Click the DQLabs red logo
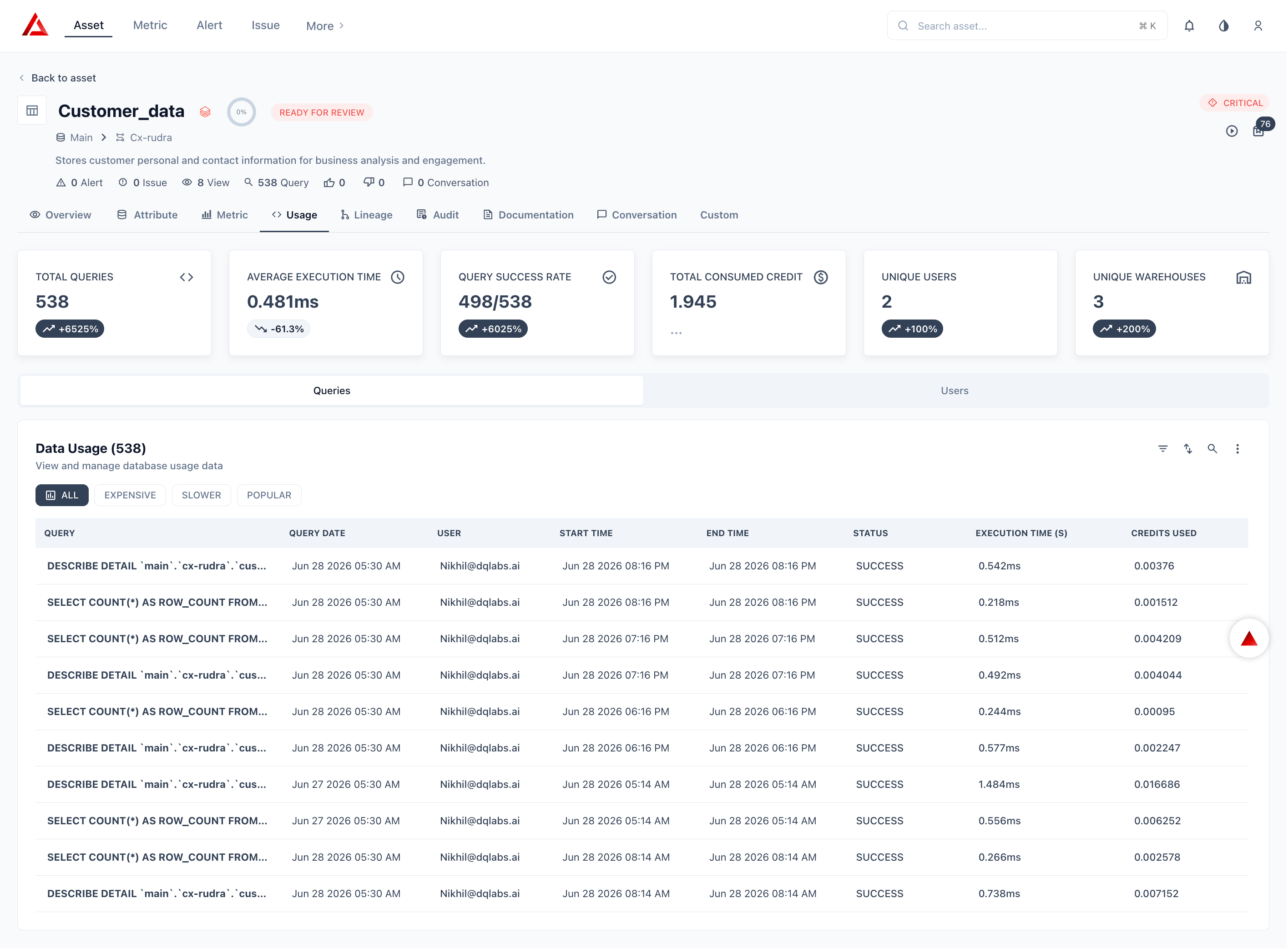Image resolution: width=1288 pixels, height=949 pixels. 35,25
